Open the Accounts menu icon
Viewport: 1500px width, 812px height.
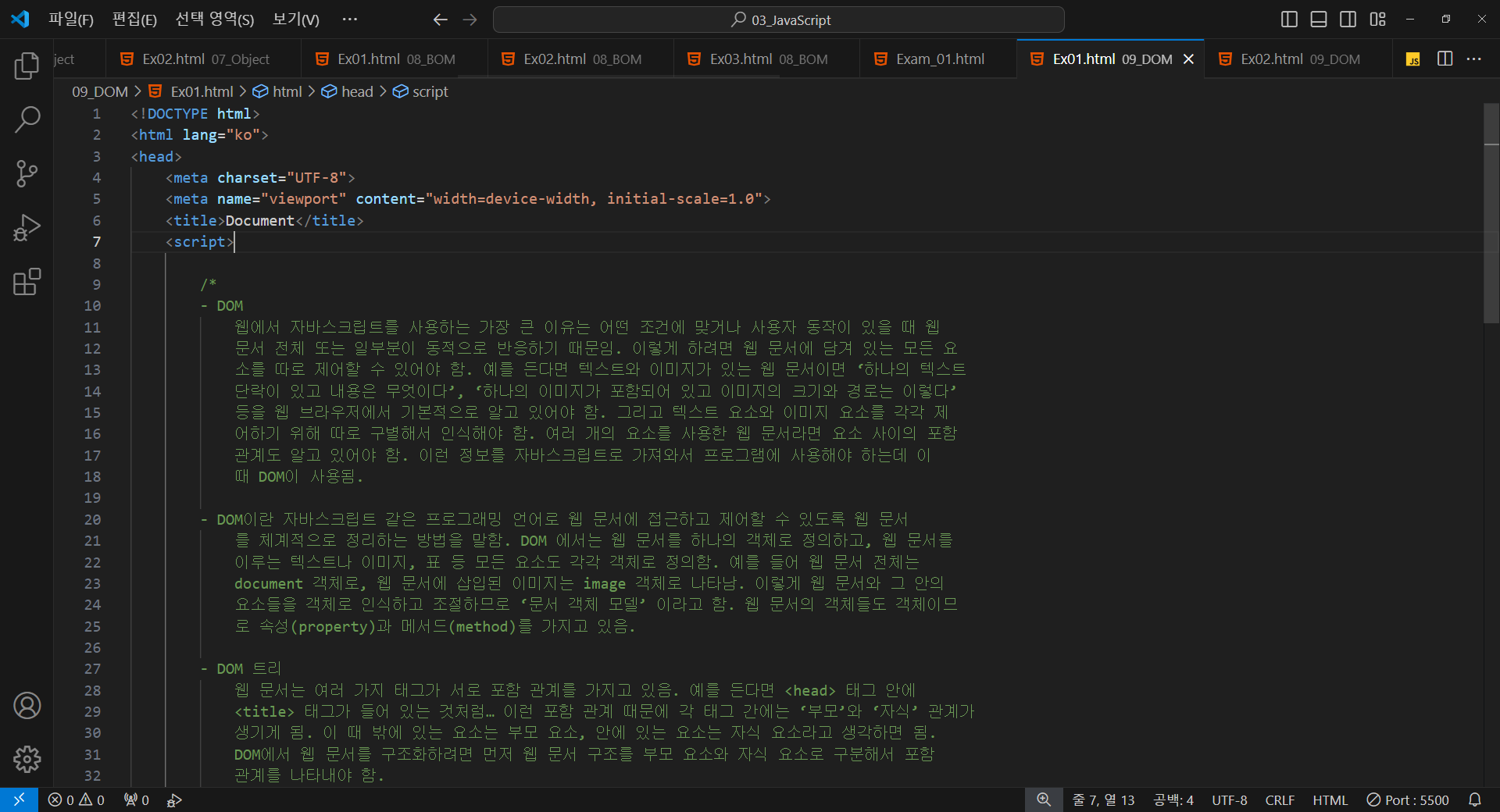[27, 705]
